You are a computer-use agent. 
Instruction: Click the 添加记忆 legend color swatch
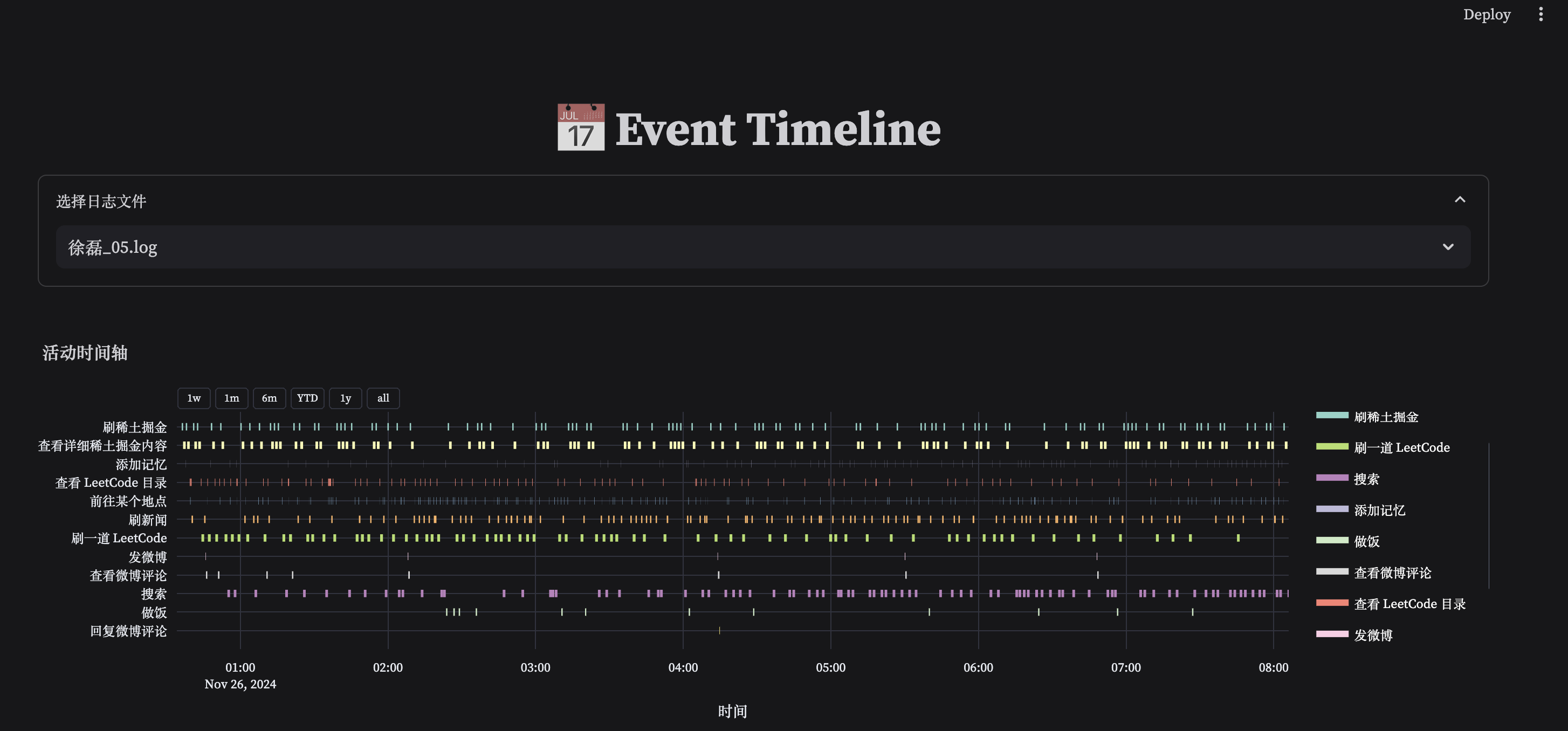1332,509
